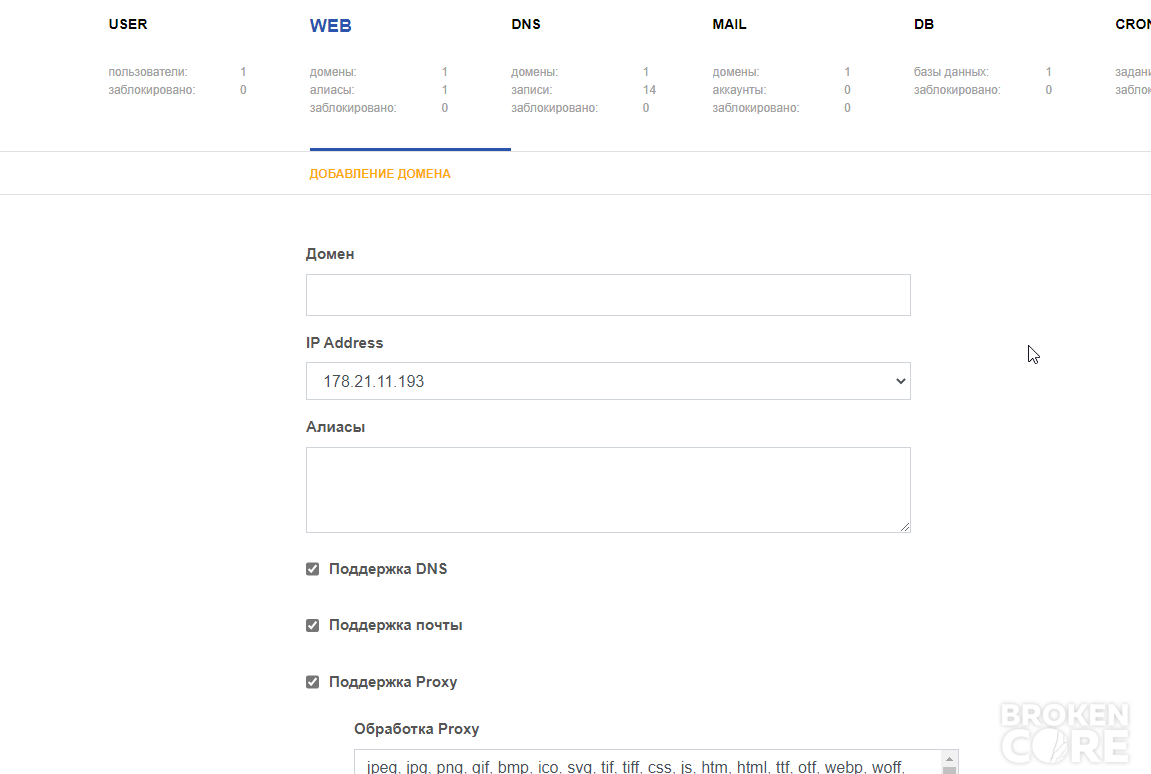Select the DB tab
1151x774 pixels.
(923, 24)
